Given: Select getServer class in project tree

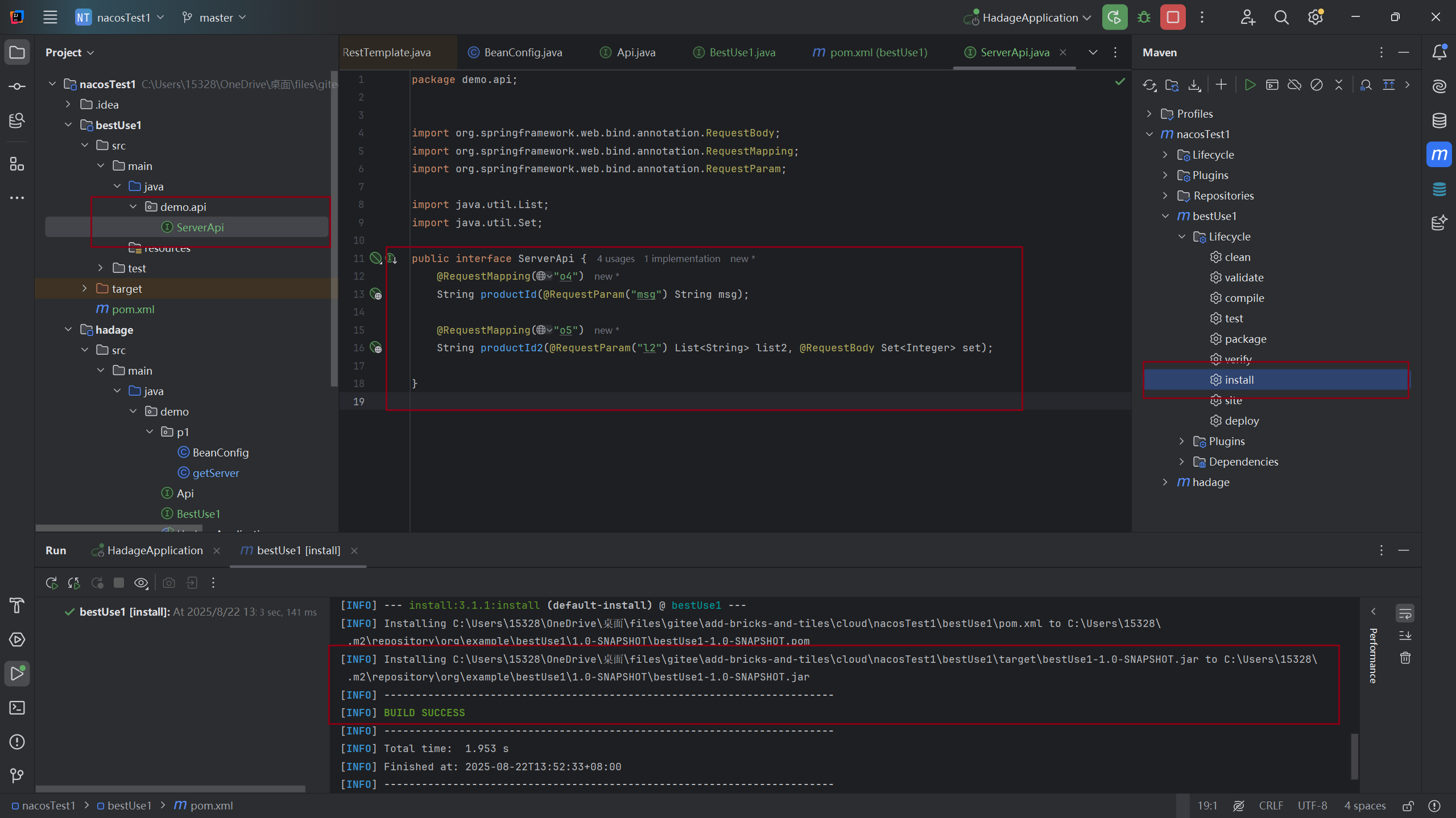Looking at the screenshot, I should (216, 473).
